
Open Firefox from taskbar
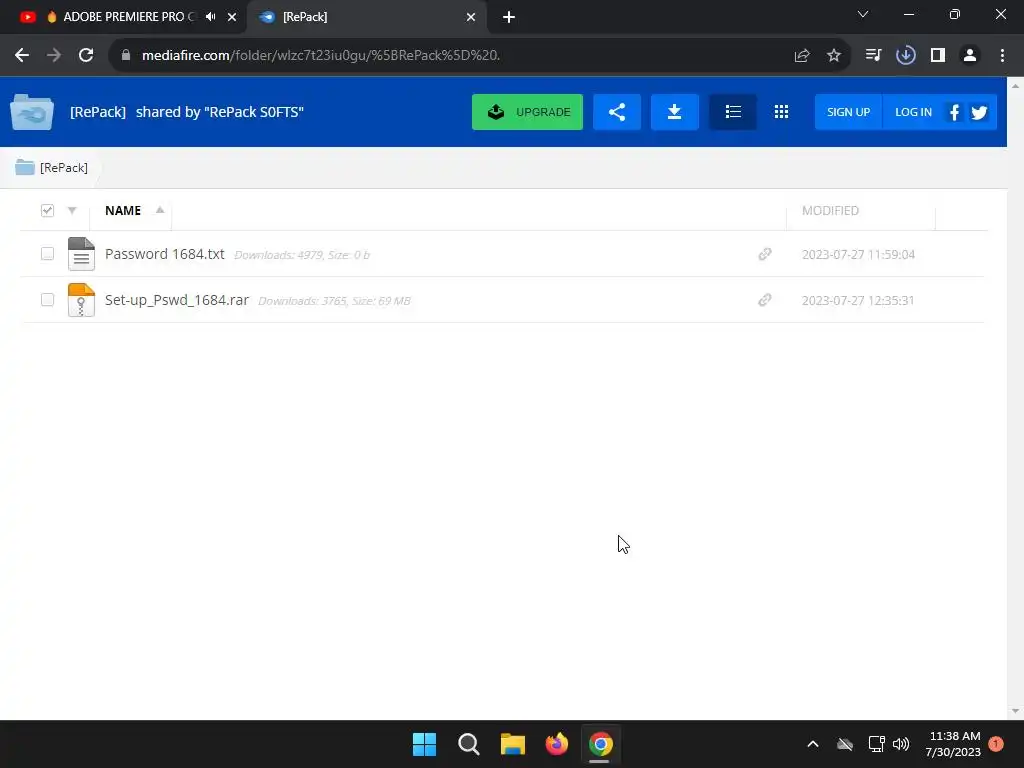(556, 744)
